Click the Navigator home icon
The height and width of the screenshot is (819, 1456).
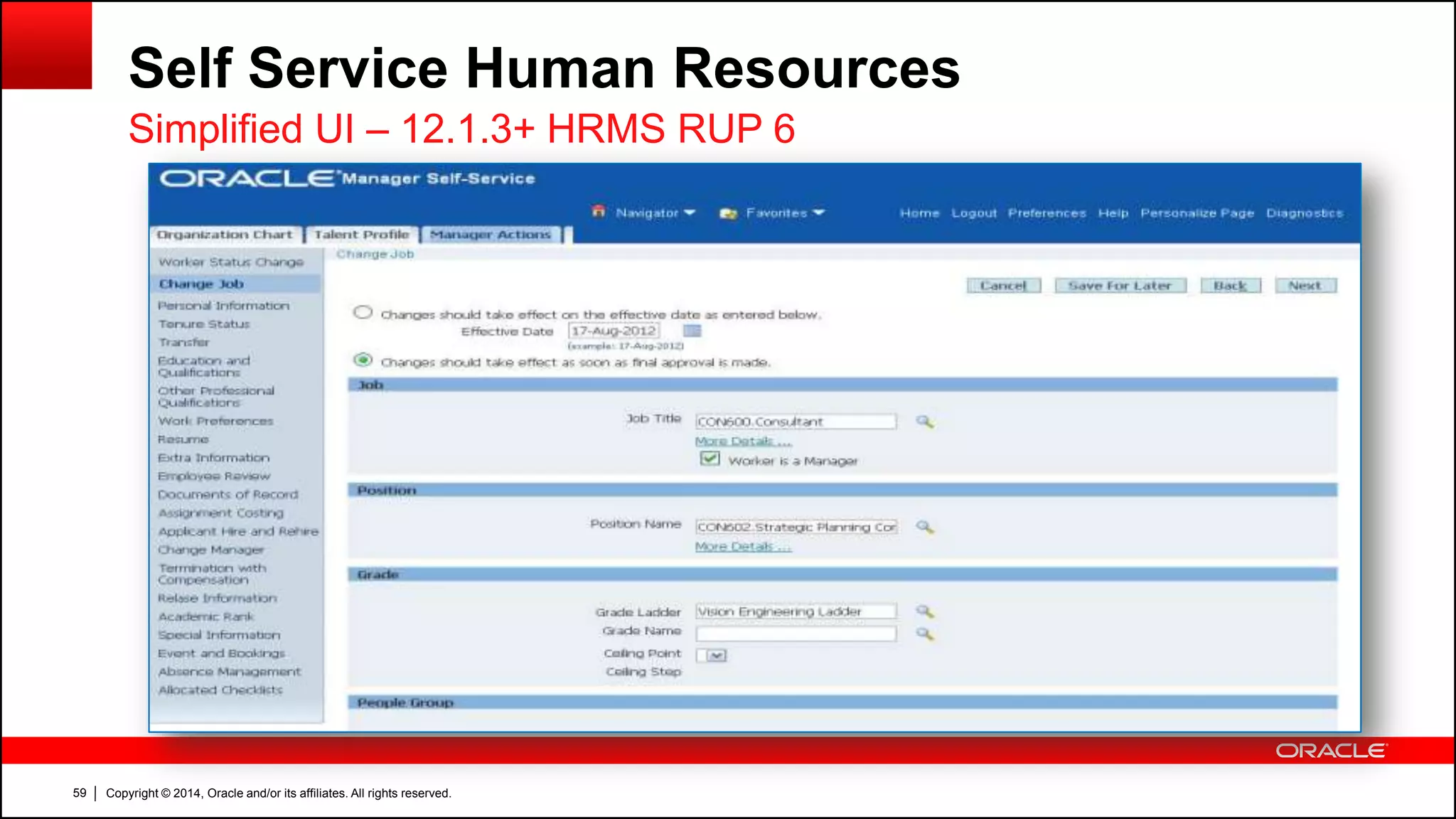pos(599,212)
